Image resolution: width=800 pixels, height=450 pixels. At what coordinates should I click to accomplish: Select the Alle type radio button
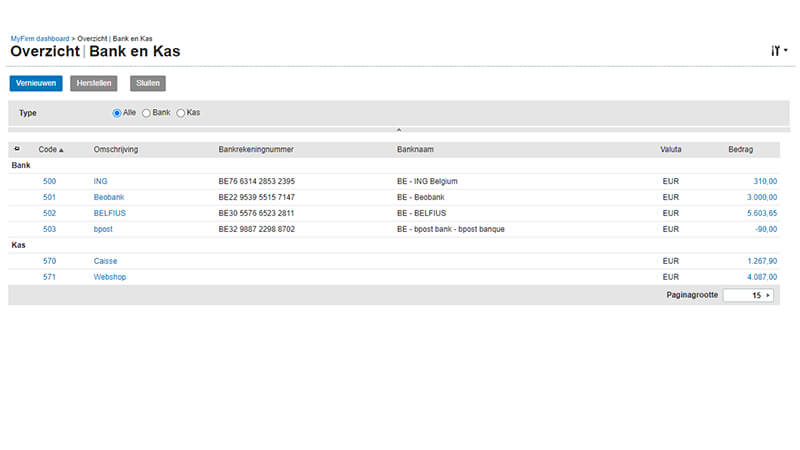[x=117, y=113]
